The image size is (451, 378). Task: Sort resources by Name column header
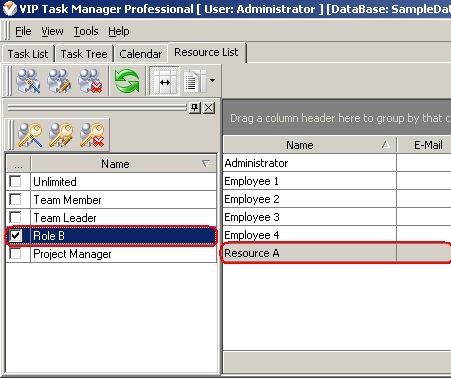tap(310, 145)
